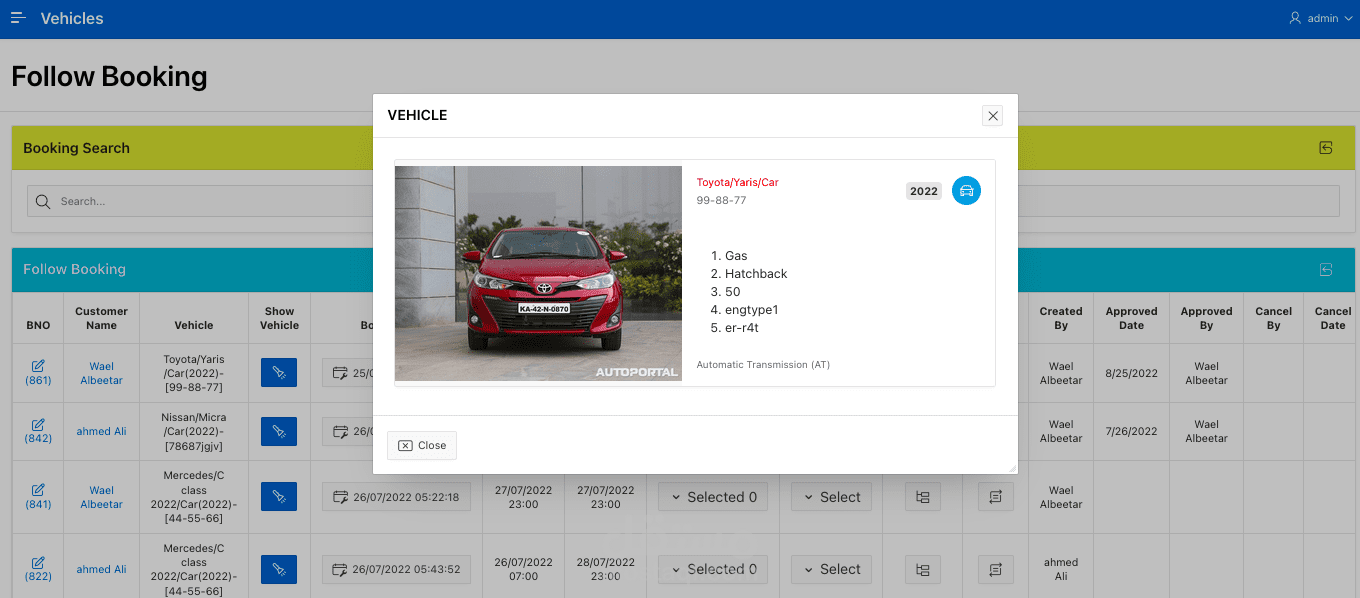
Task: Open Wael Albeetar link in row 841
Action: (x=101, y=497)
